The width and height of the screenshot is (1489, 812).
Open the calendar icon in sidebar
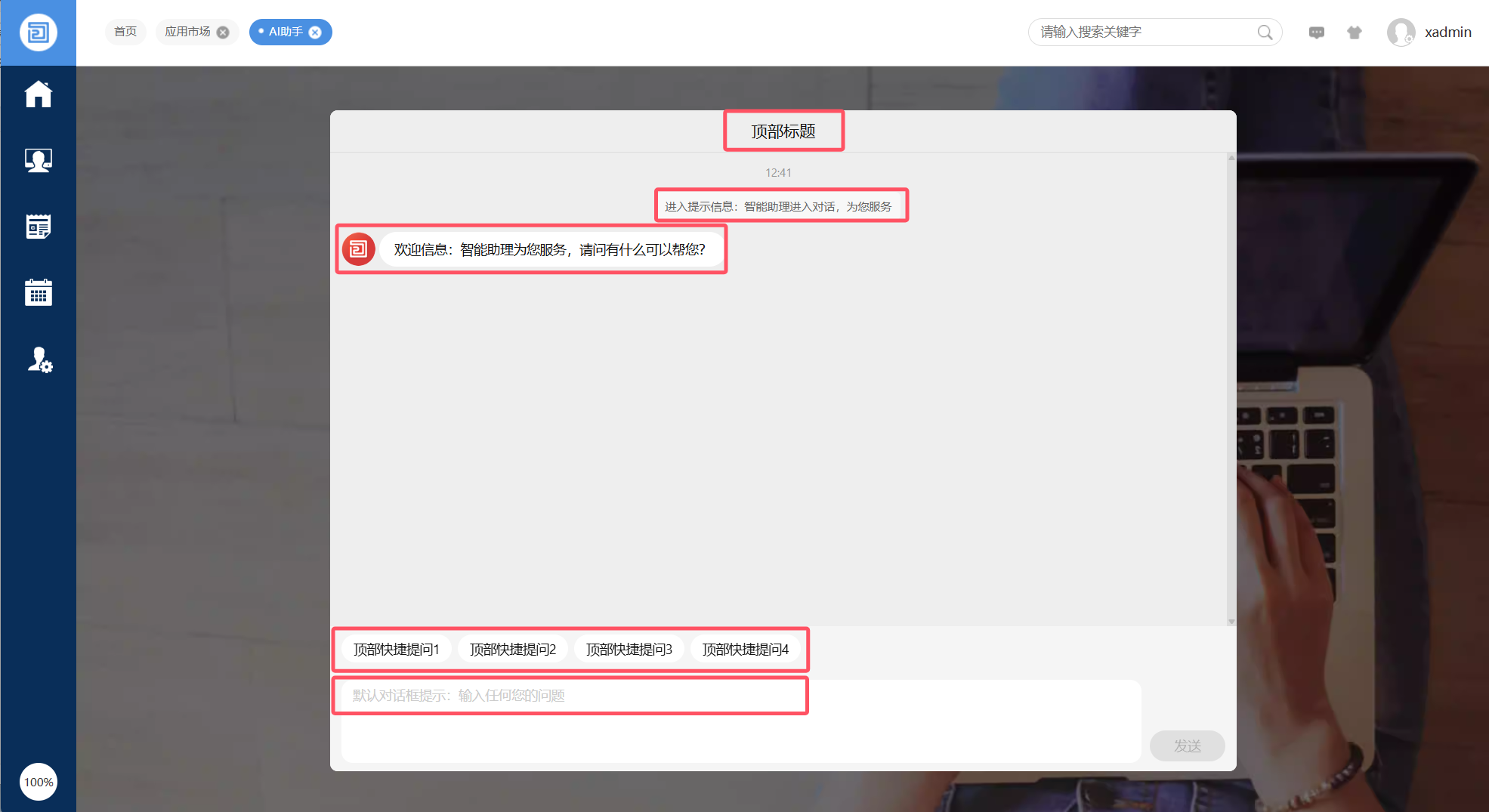(38, 292)
